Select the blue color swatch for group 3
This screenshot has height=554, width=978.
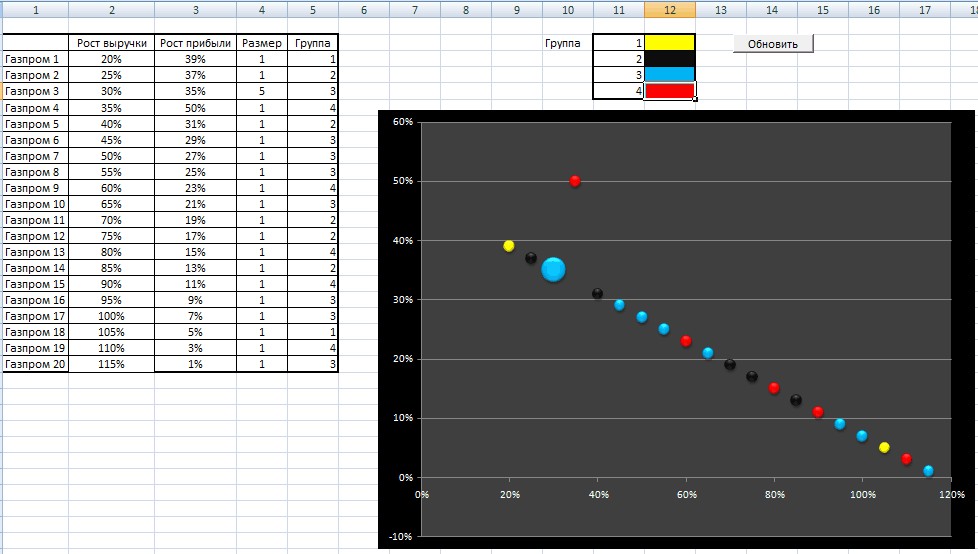(x=669, y=75)
